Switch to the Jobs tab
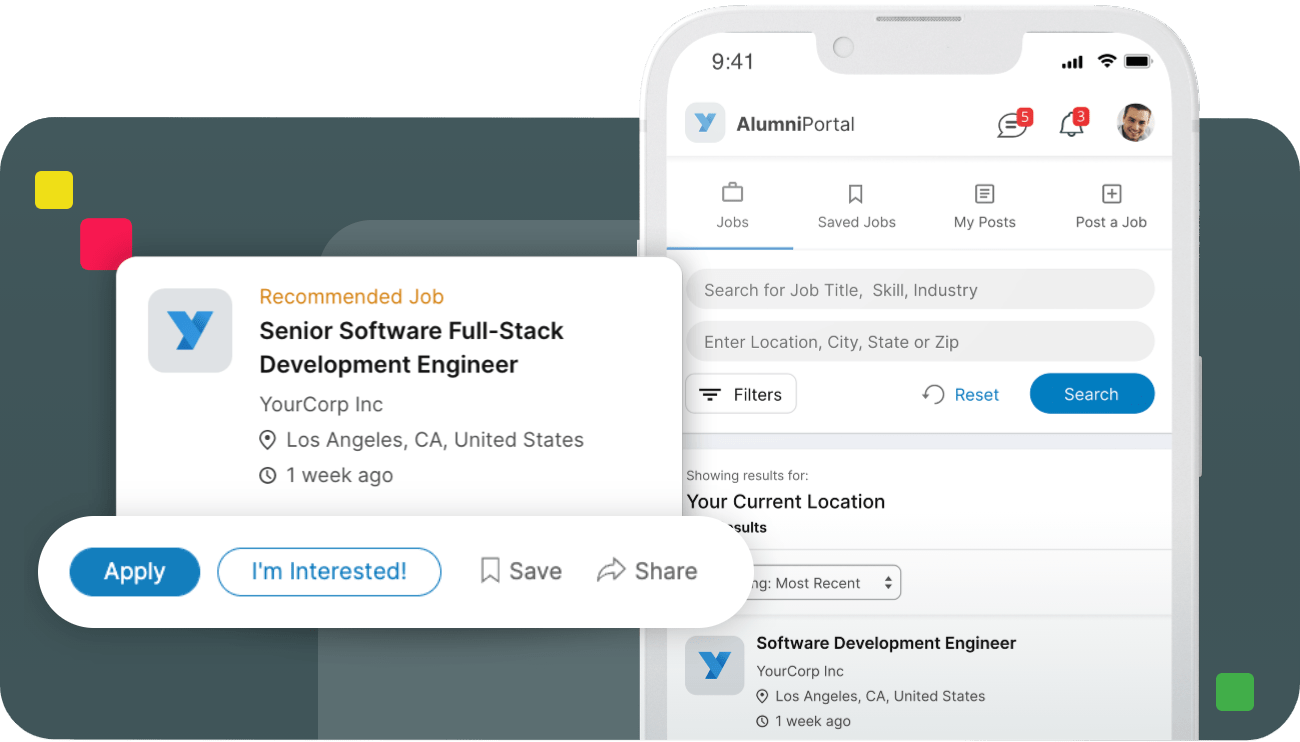Image resolution: width=1300 pixels, height=742 pixels. pyautogui.click(x=732, y=206)
